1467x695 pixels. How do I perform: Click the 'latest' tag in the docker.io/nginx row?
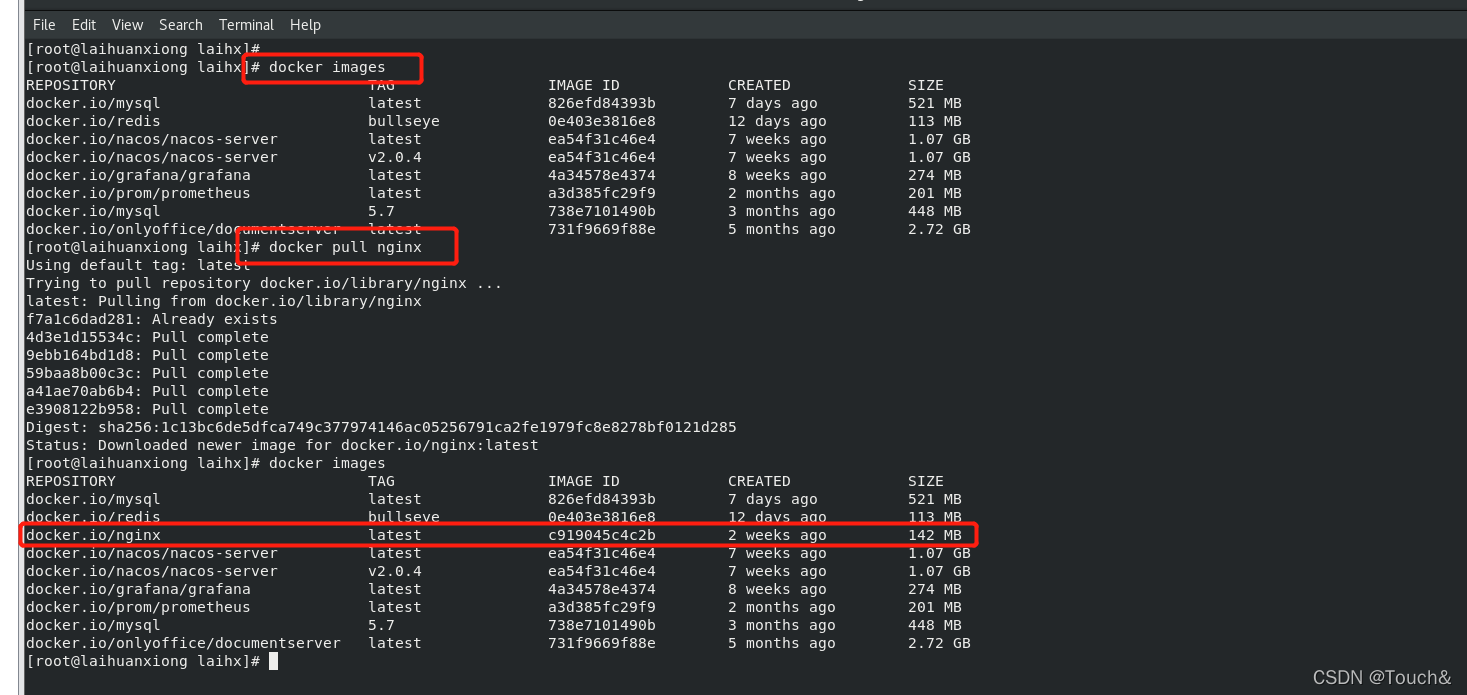[395, 535]
